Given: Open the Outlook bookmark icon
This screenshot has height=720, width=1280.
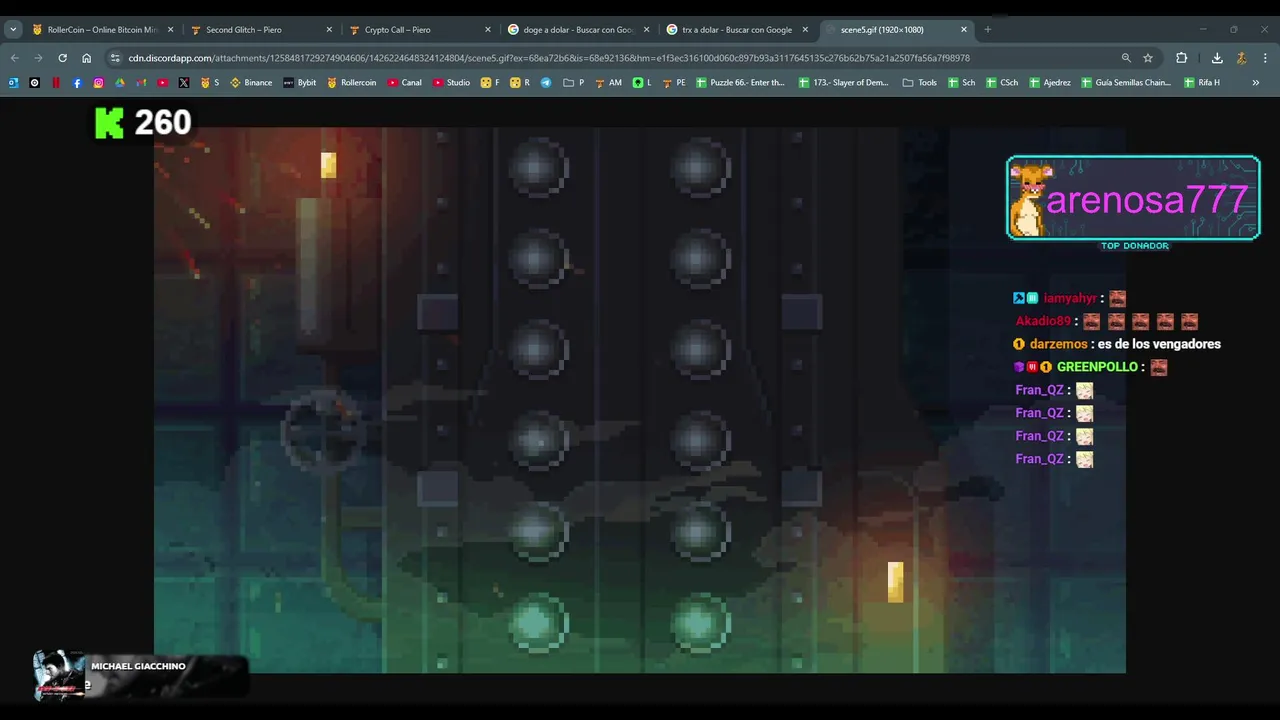Looking at the screenshot, I should [13, 82].
